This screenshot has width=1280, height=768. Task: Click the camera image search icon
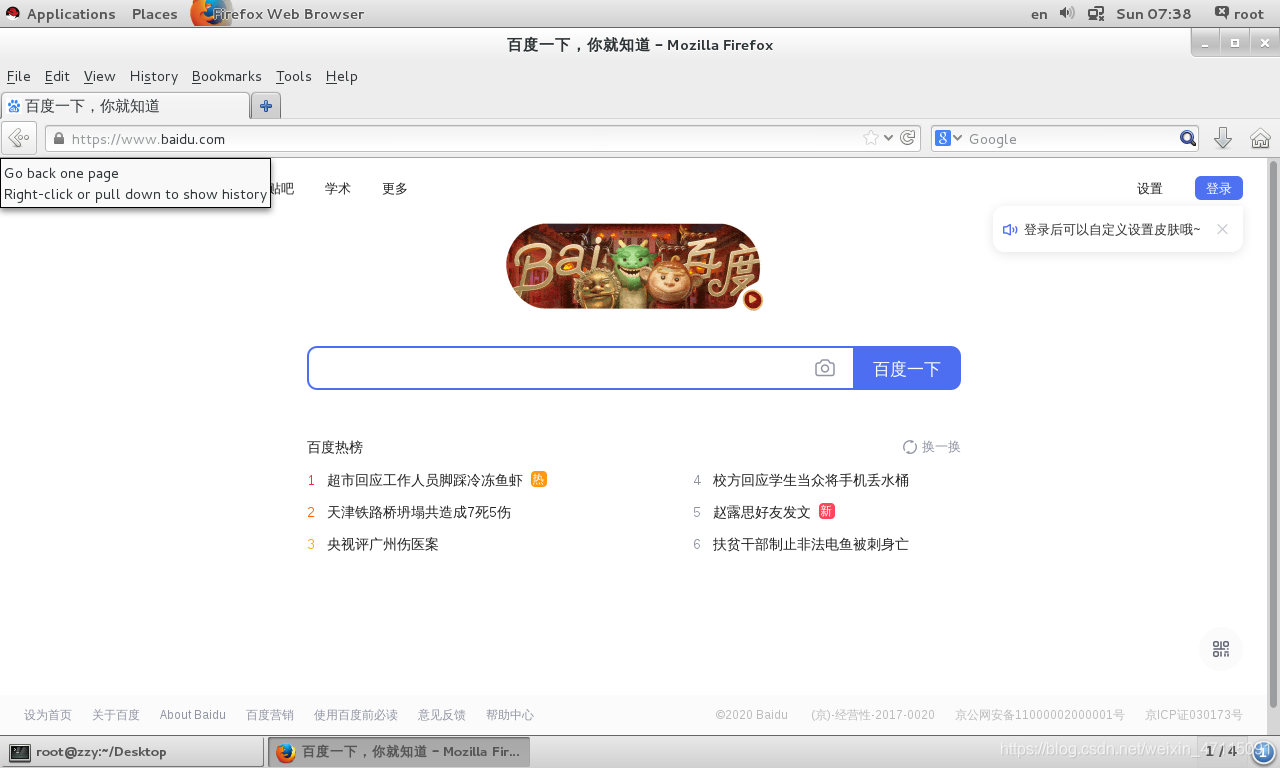(824, 368)
